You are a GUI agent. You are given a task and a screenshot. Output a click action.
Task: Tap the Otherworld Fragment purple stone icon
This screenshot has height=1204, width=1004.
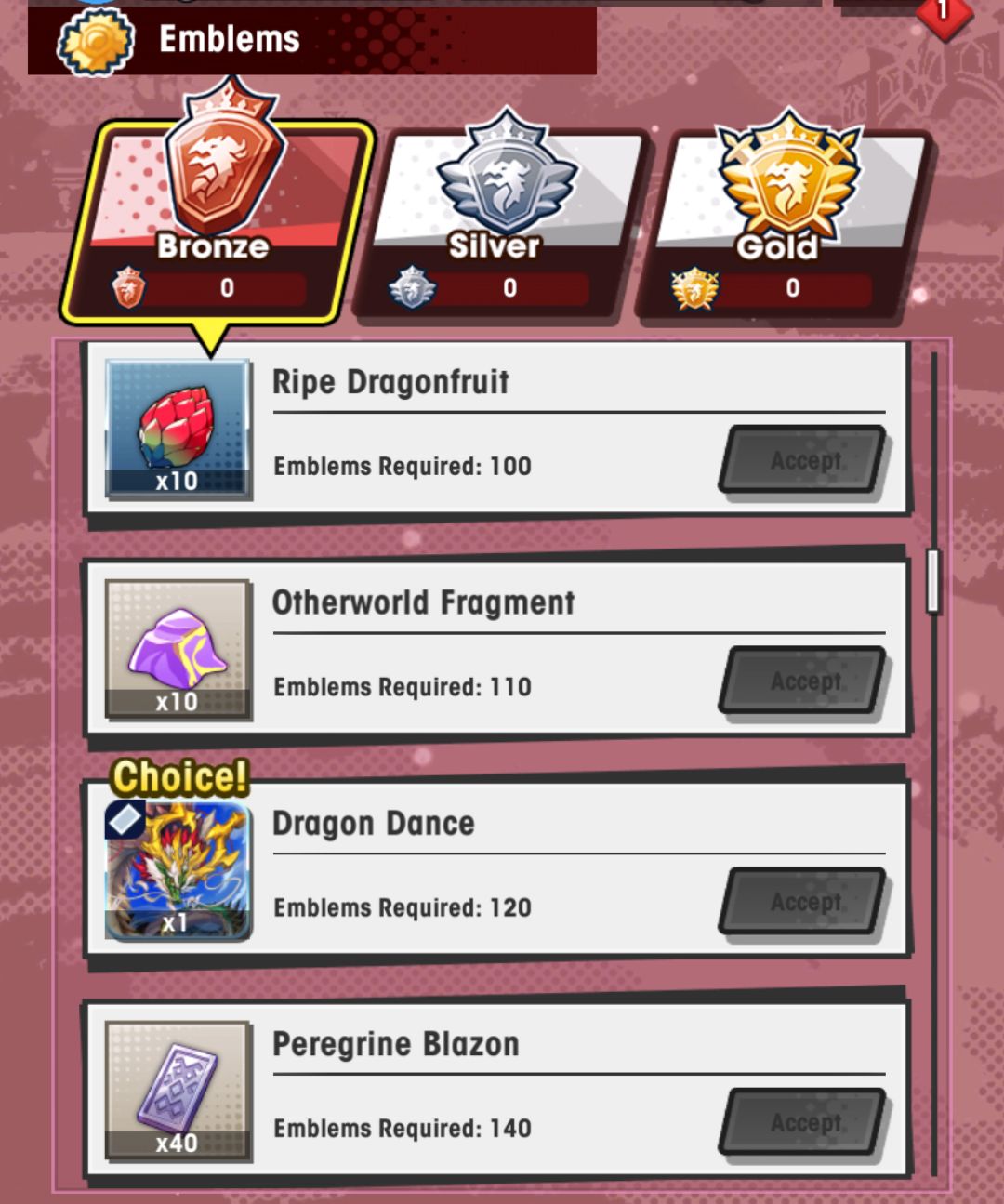pyautogui.click(x=178, y=650)
